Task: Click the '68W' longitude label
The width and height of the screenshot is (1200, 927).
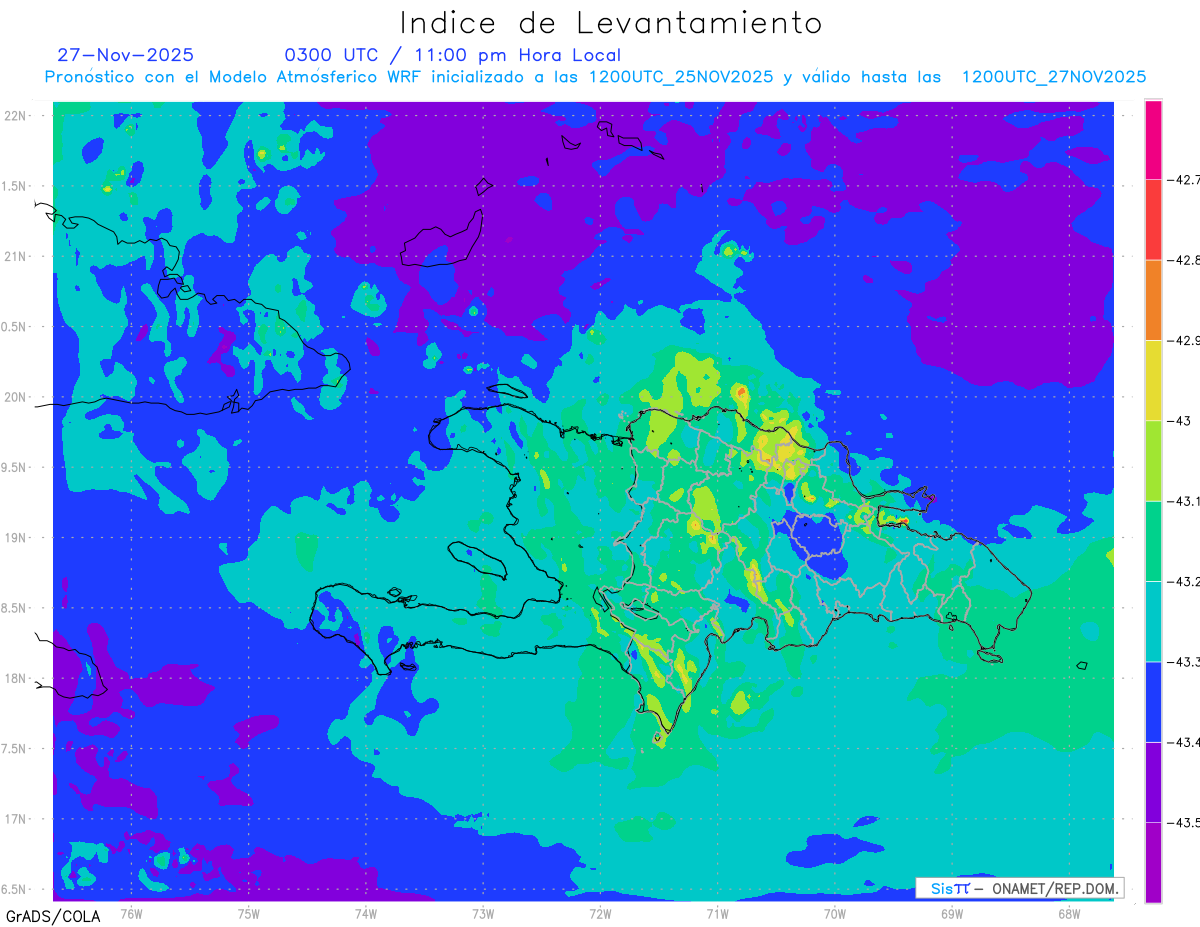Action: click(x=1068, y=912)
